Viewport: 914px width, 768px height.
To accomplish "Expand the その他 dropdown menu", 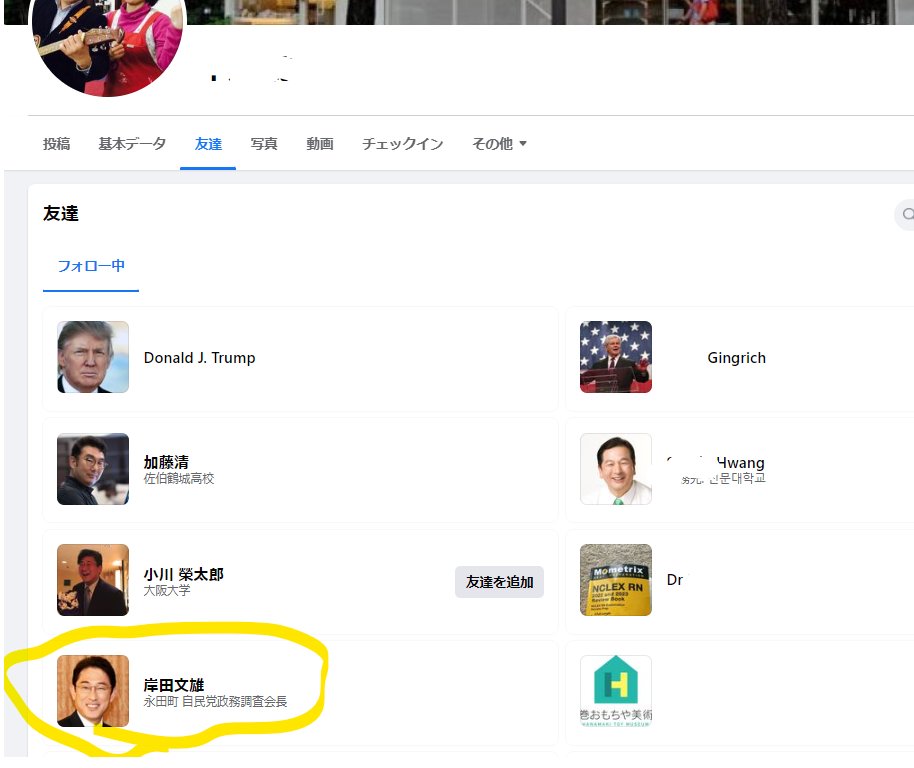I will (500, 143).
